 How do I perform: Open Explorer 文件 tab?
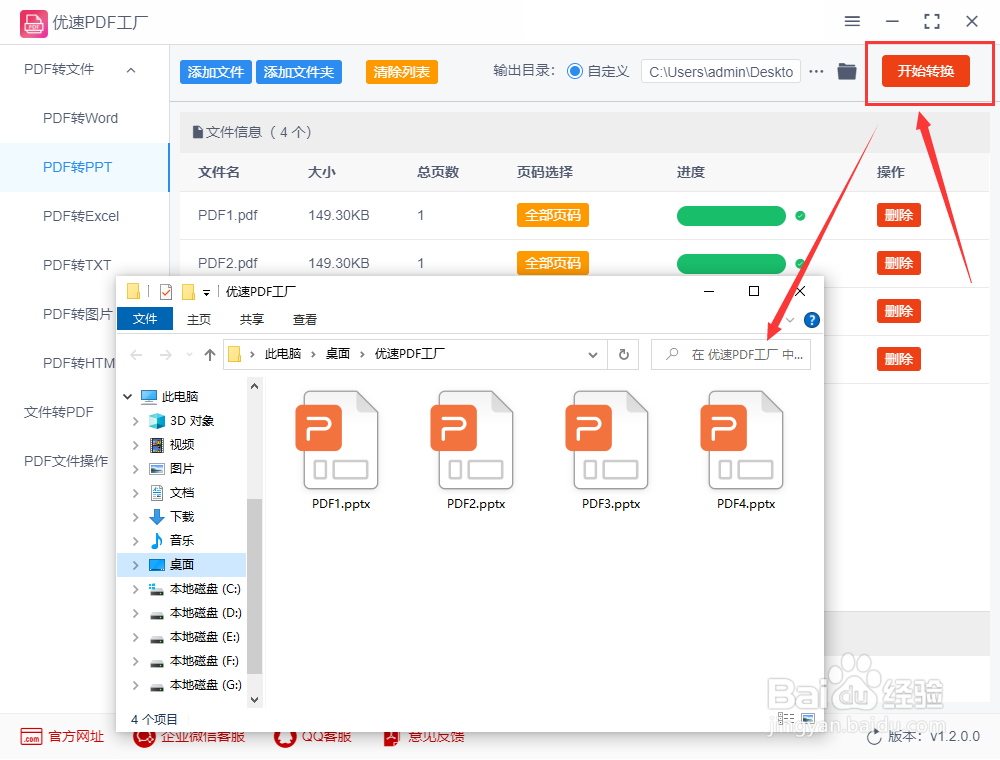[x=145, y=319]
